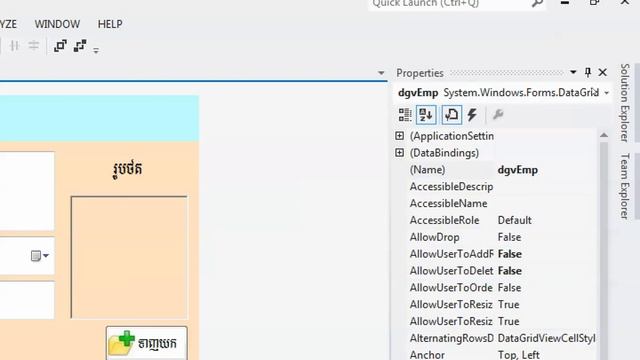Switch to Categorized view in Properties
Viewport: 640px width, 360px height.
pyautogui.click(x=405, y=115)
